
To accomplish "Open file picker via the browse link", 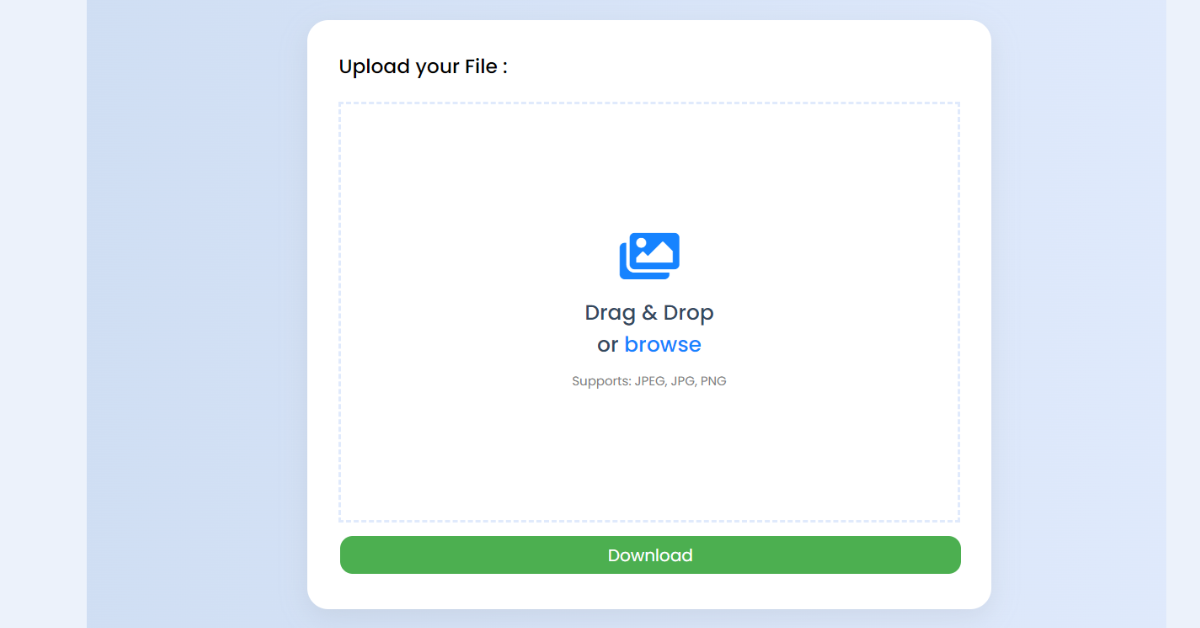I will (x=662, y=345).
